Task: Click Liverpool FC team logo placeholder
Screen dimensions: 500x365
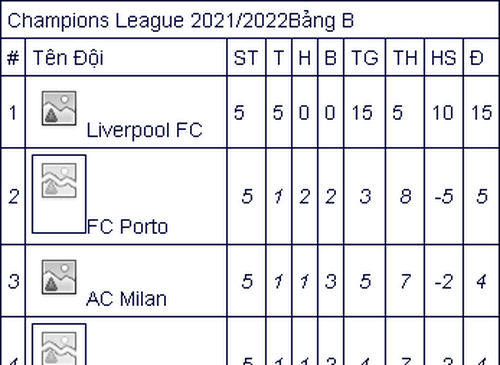Action: click(59, 108)
